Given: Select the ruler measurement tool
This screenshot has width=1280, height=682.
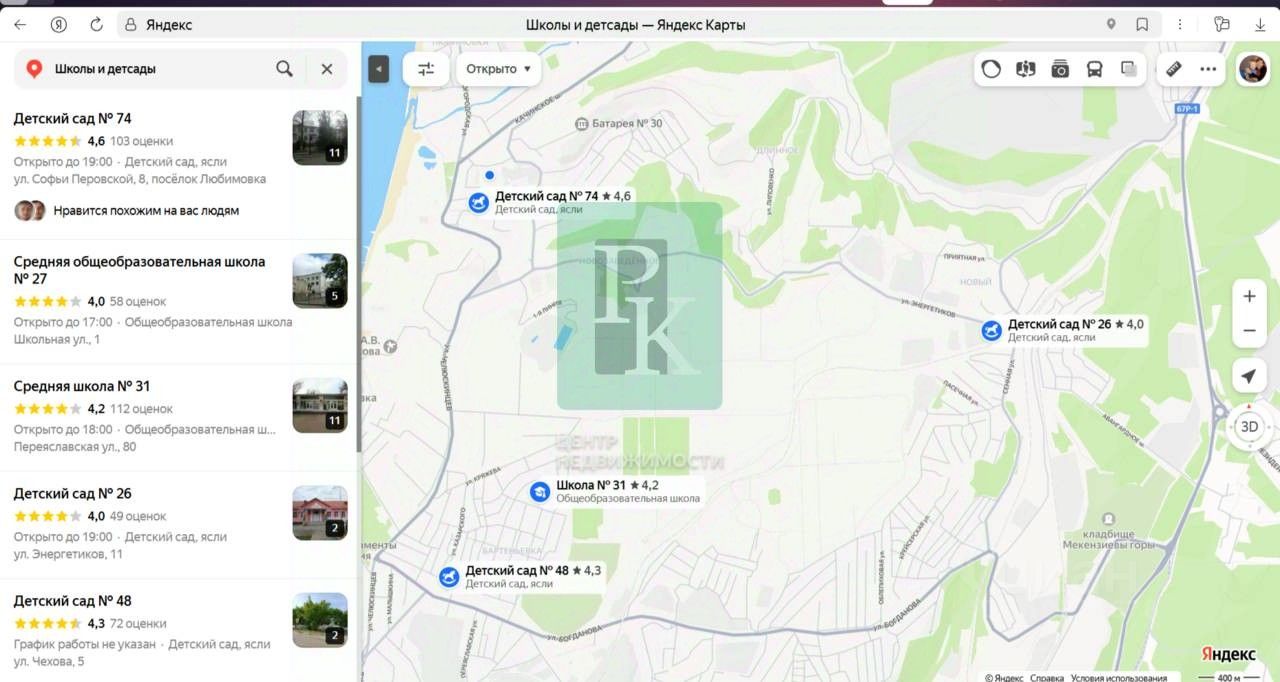Looking at the screenshot, I should [1174, 69].
